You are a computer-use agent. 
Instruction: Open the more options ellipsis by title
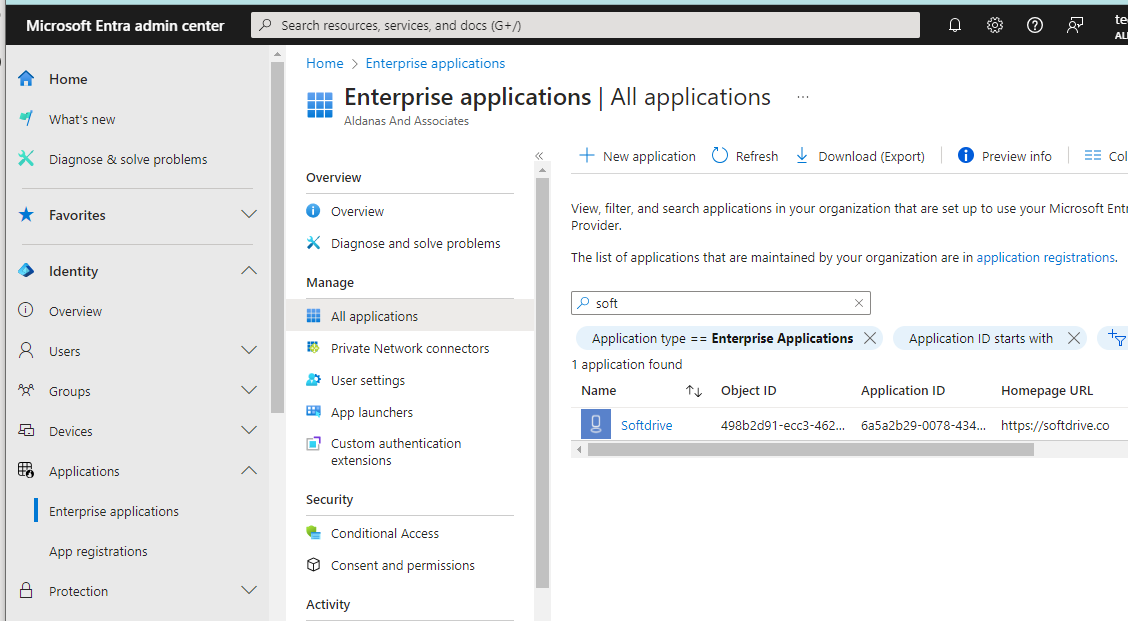click(803, 96)
